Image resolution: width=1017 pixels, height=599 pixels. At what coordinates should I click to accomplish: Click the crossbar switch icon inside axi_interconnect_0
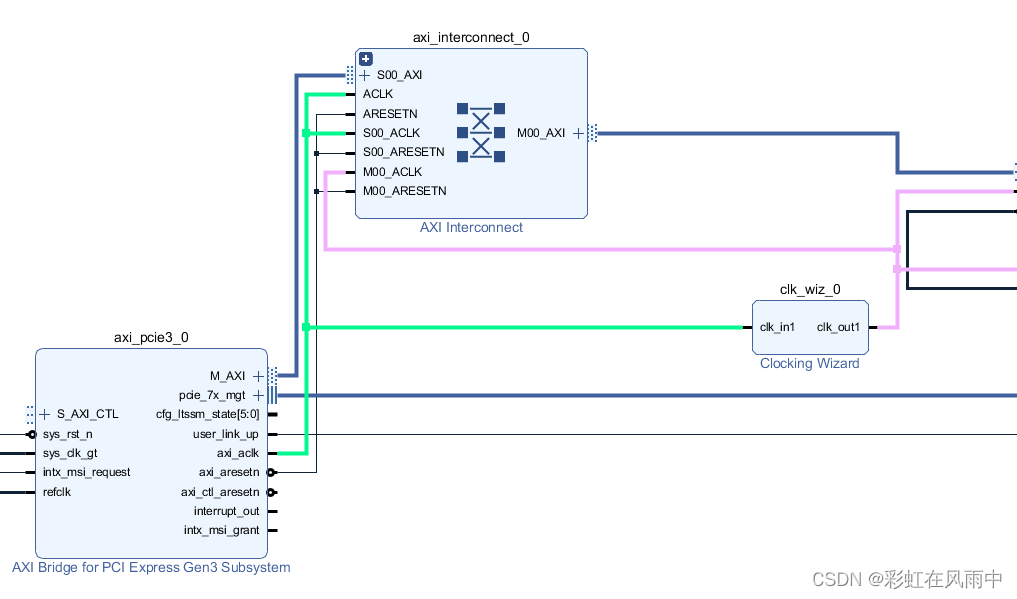(480, 131)
